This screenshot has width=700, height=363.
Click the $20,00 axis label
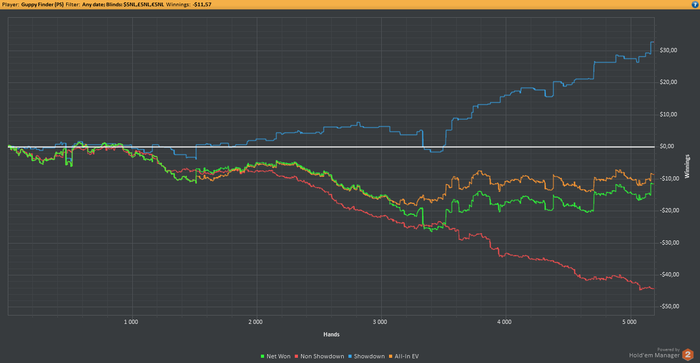click(x=668, y=82)
